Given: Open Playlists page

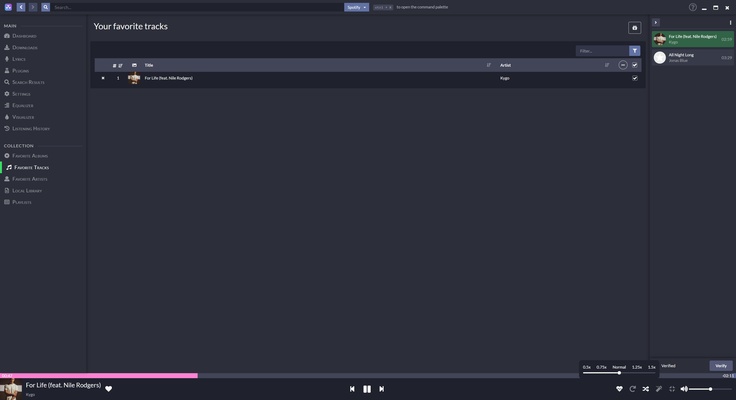Looking at the screenshot, I should 18,202.
